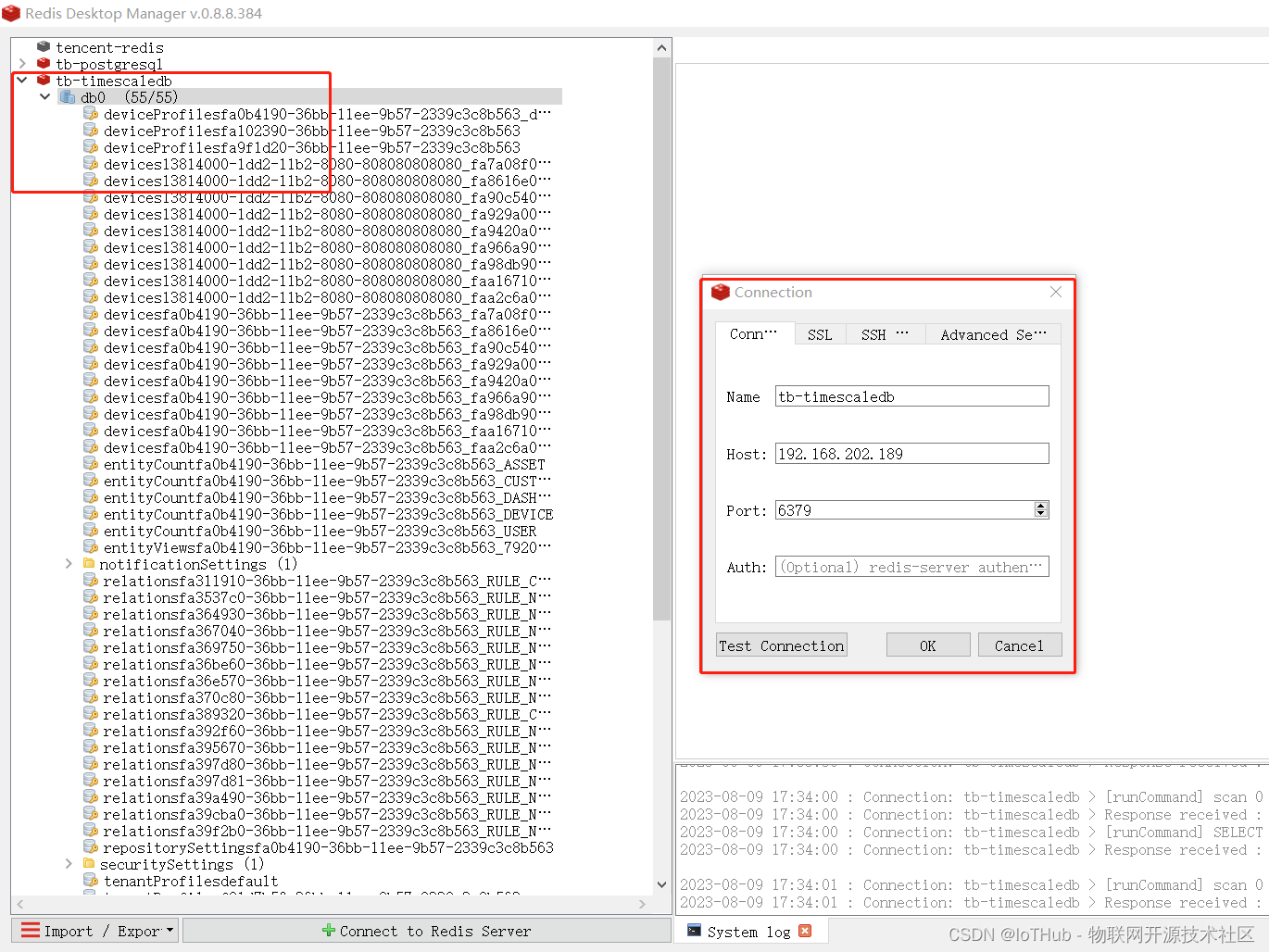Click key icon of tenantProfilesdefault entry

[x=91, y=880]
